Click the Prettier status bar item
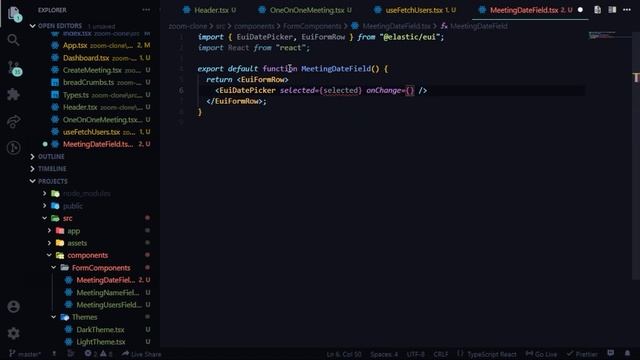Screen dimensions: 640x360 point(582,354)
